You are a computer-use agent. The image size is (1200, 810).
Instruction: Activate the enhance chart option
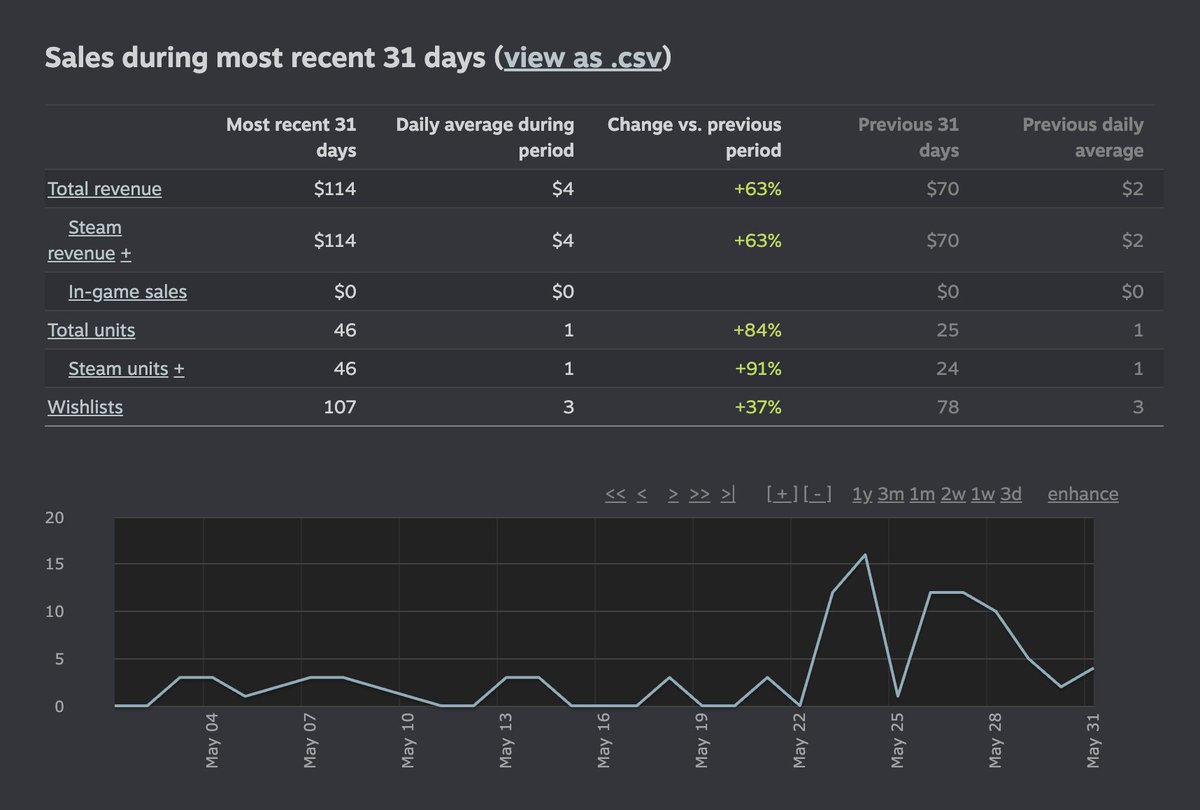click(1082, 493)
